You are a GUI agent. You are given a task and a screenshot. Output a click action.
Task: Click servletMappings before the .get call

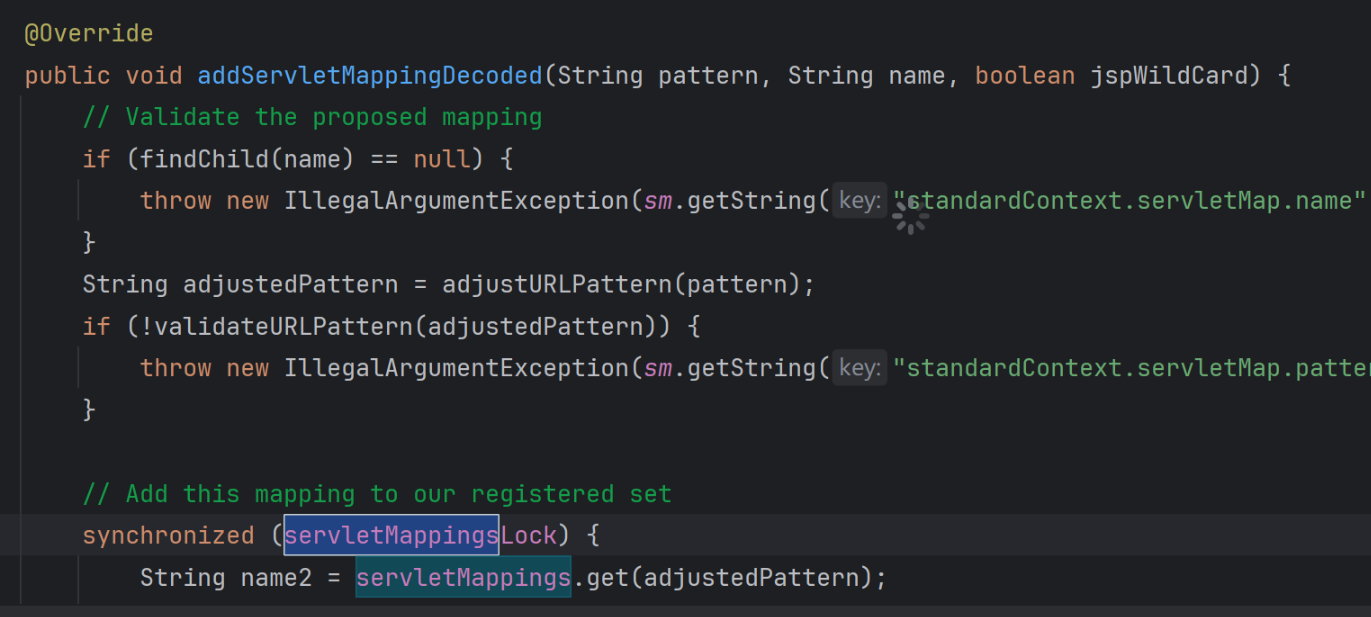coord(463,578)
